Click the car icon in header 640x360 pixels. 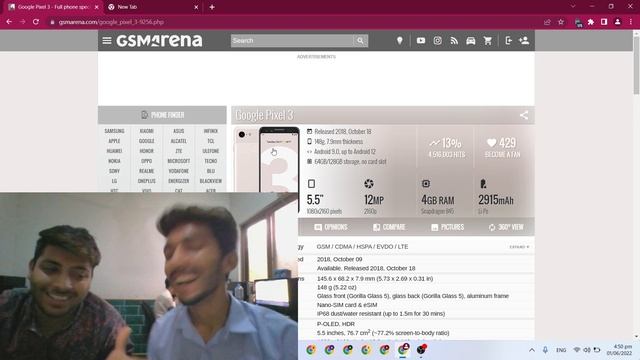pyautogui.click(x=471, y=40)
